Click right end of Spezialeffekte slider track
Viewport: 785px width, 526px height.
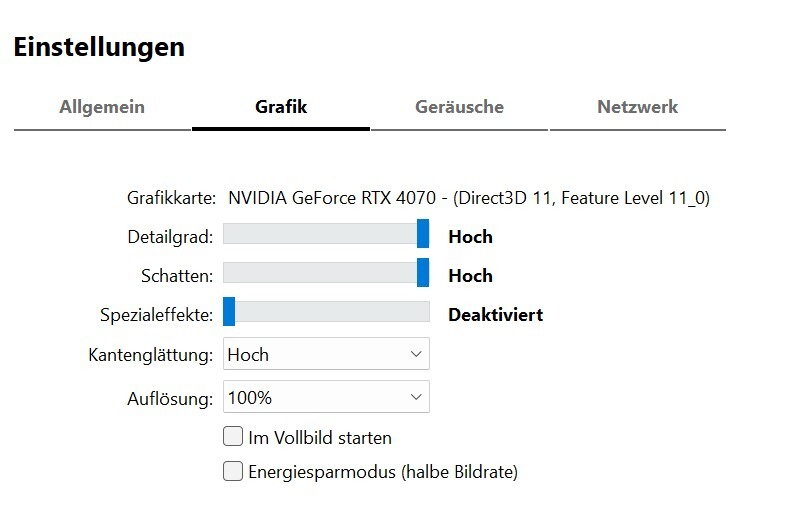pos(426,311)
